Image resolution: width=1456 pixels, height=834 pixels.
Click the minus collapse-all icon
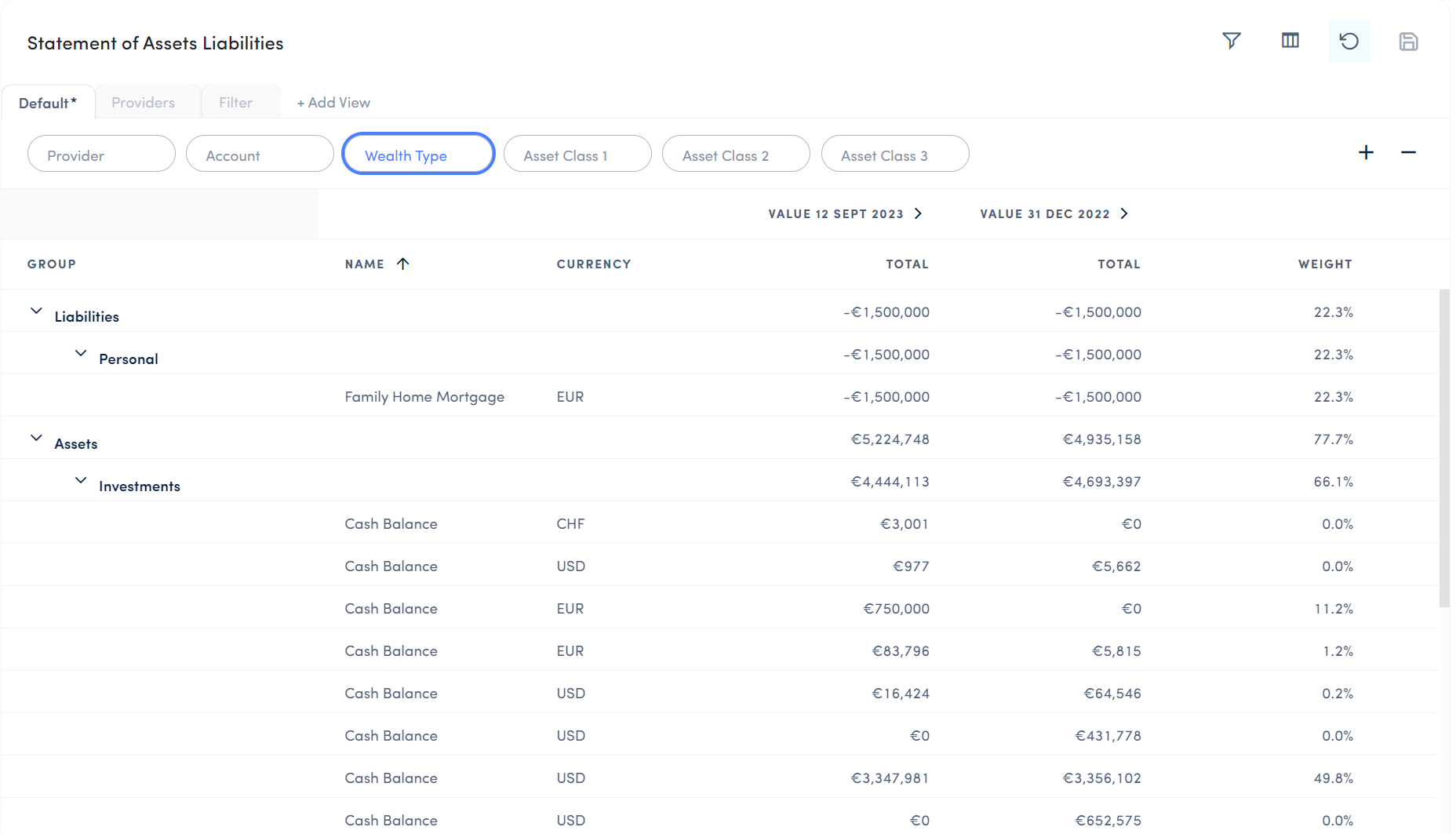[1408, 152]
